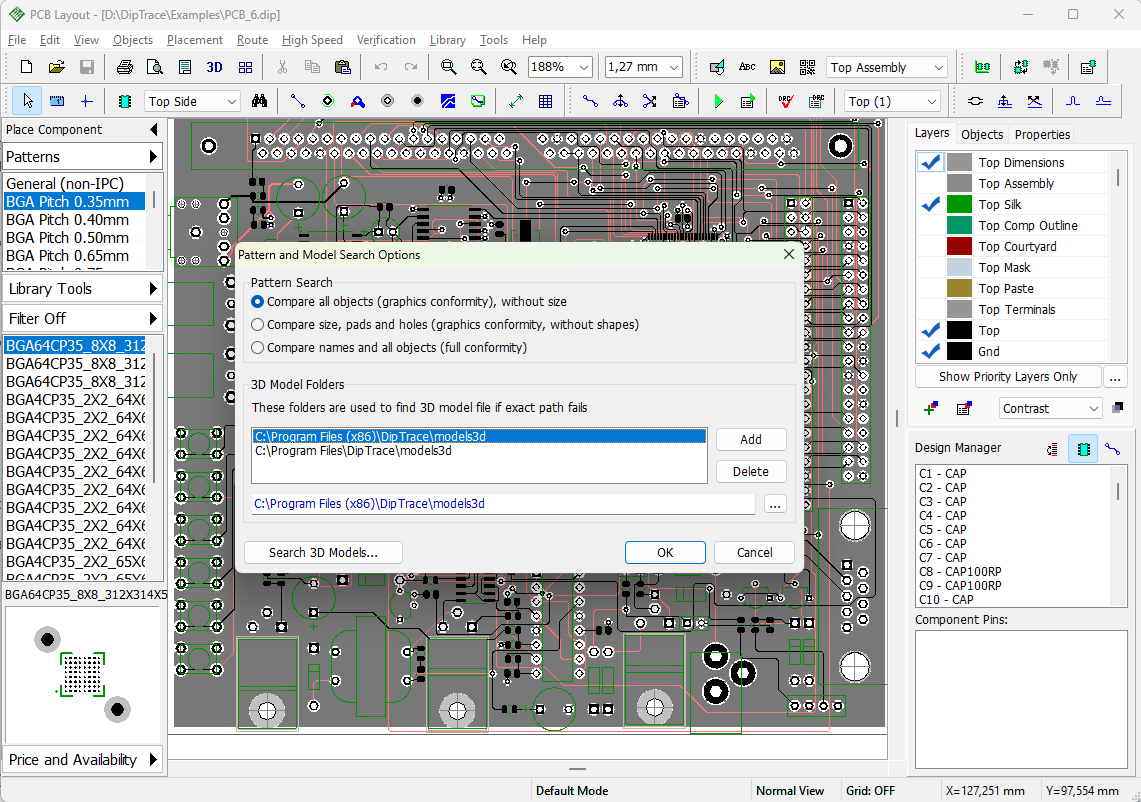Select Compare size, pads and holes option
Image resolution: width=1141 pixels, height=802 pixels.
coord(258,325)
